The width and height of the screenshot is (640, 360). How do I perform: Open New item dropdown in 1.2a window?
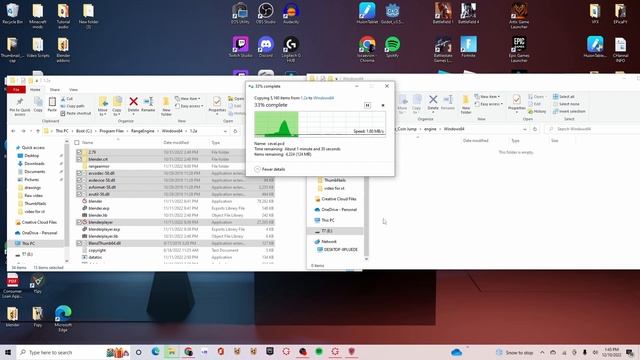point(187,99)
